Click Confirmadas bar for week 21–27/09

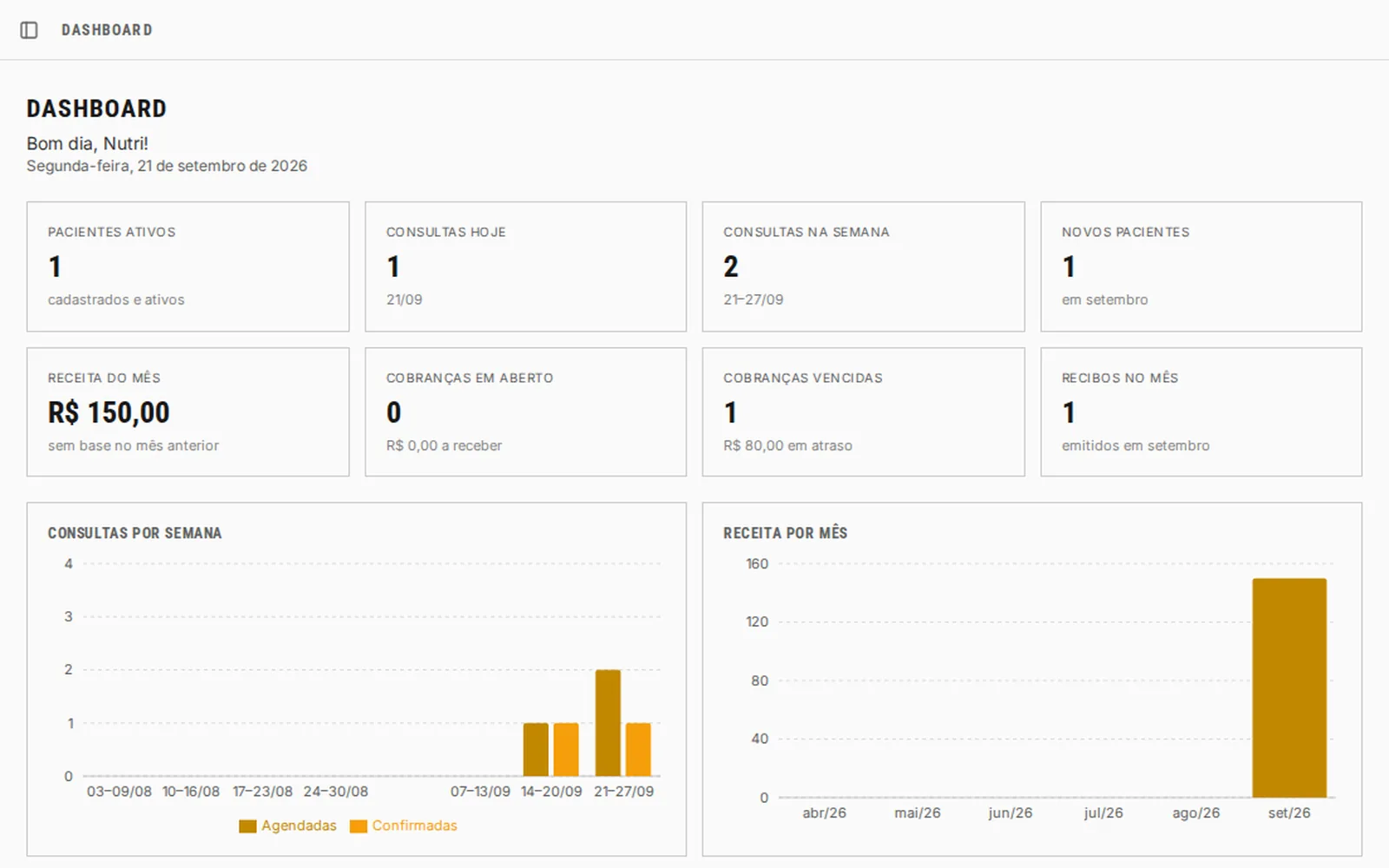tap(638, 750)
